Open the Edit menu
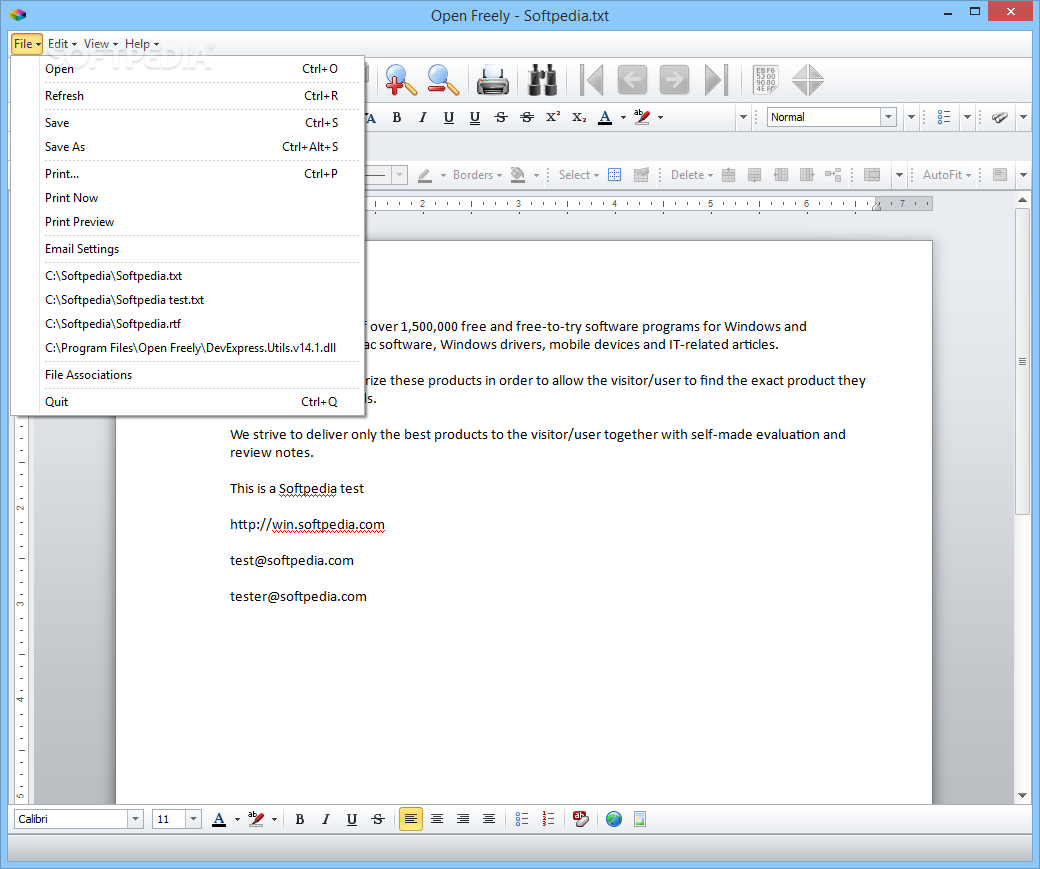1040x869 pixels. (x=62, y=44)
